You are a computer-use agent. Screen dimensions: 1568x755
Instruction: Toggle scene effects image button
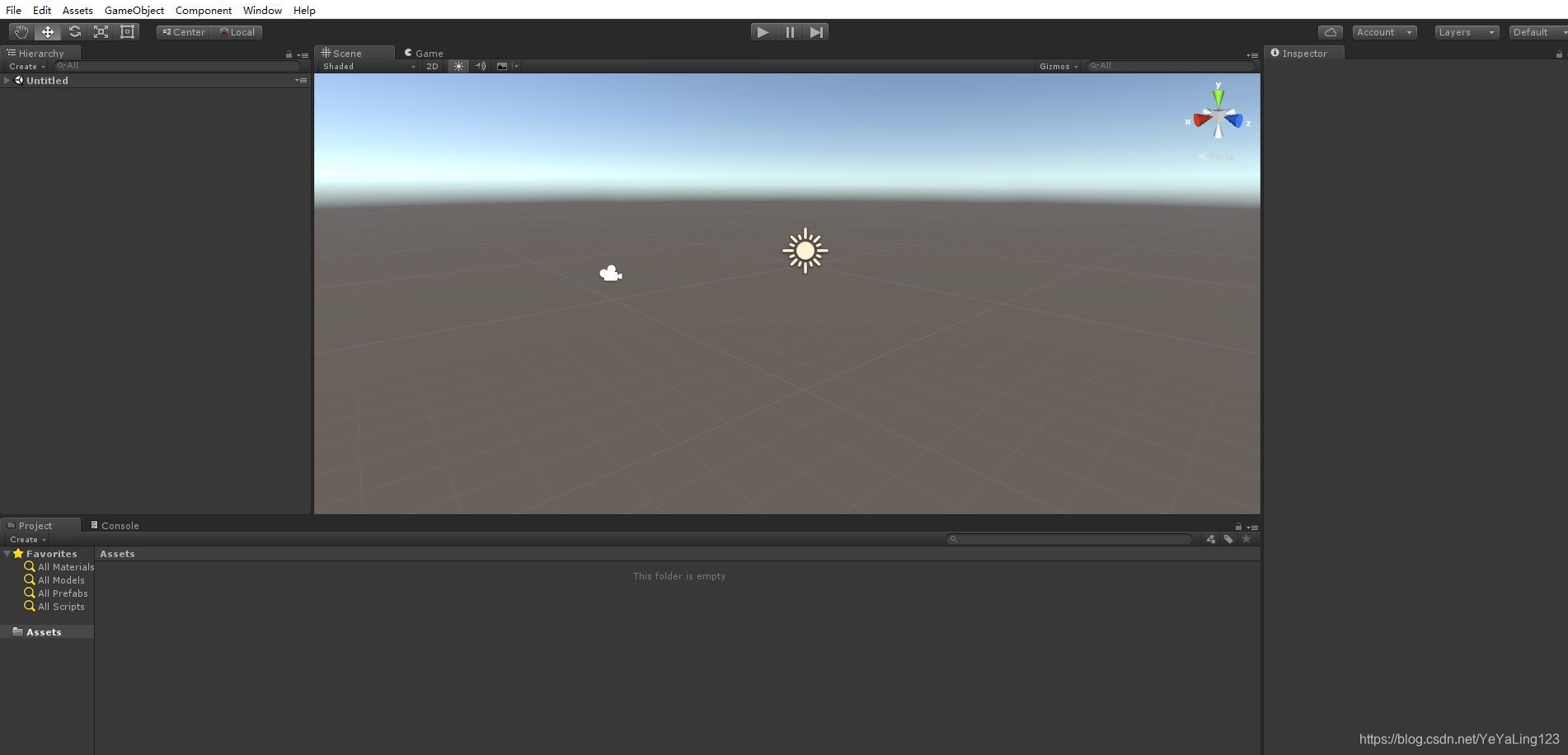[502, 66]
